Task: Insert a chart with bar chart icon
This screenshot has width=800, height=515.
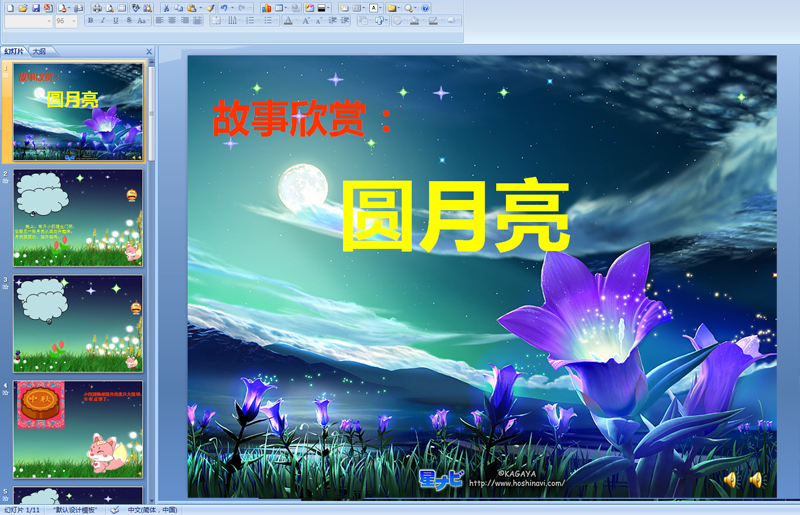Action: pos(266,8)
